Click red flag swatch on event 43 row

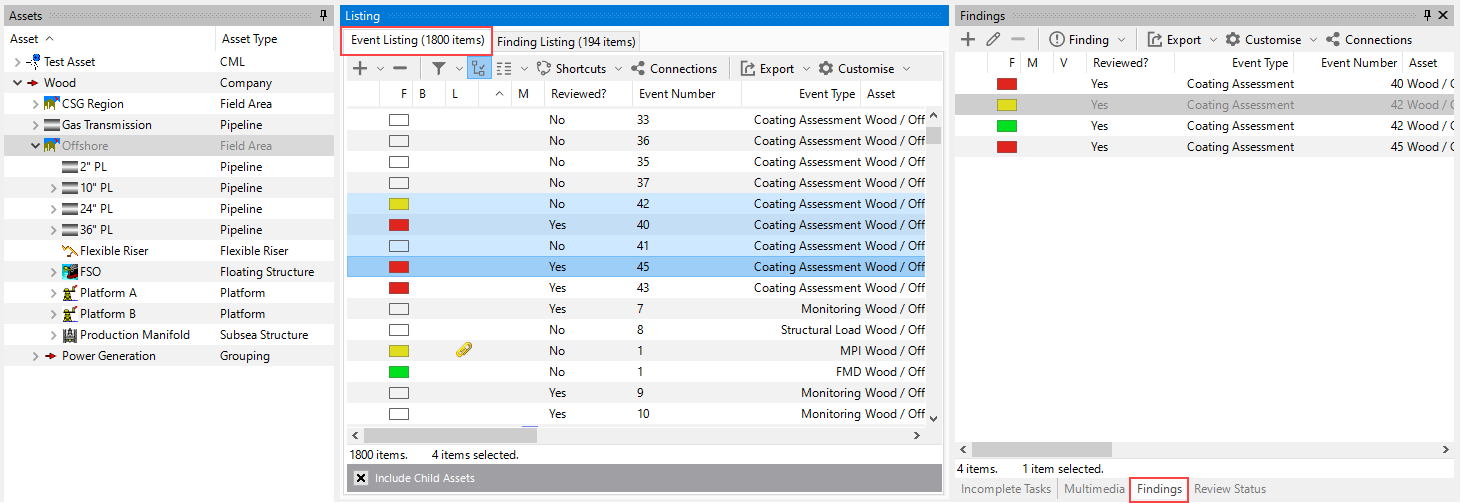click(399, 288)
